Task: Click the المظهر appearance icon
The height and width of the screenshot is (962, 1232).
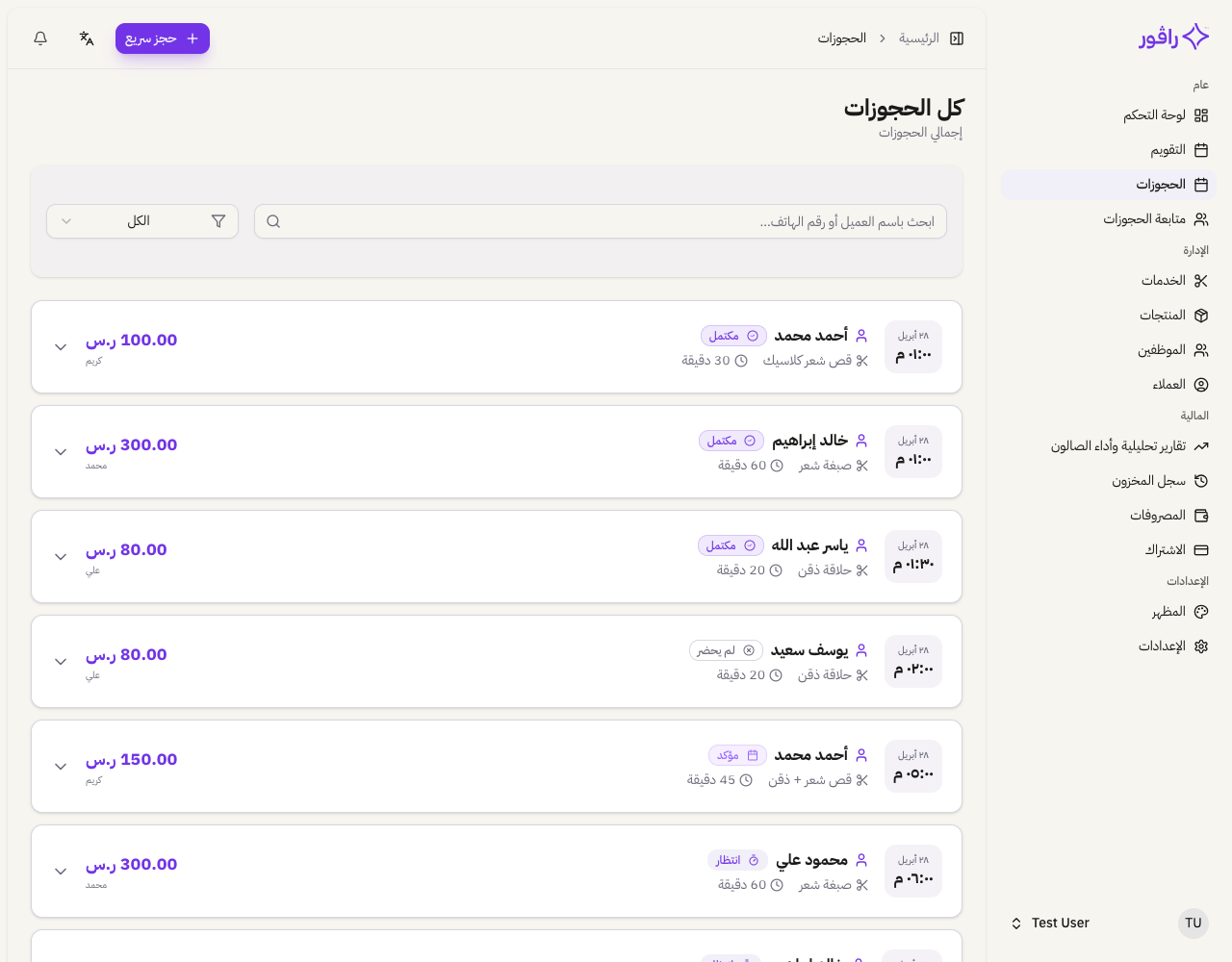Action: pyautogui.click(x=1201, y=611)
